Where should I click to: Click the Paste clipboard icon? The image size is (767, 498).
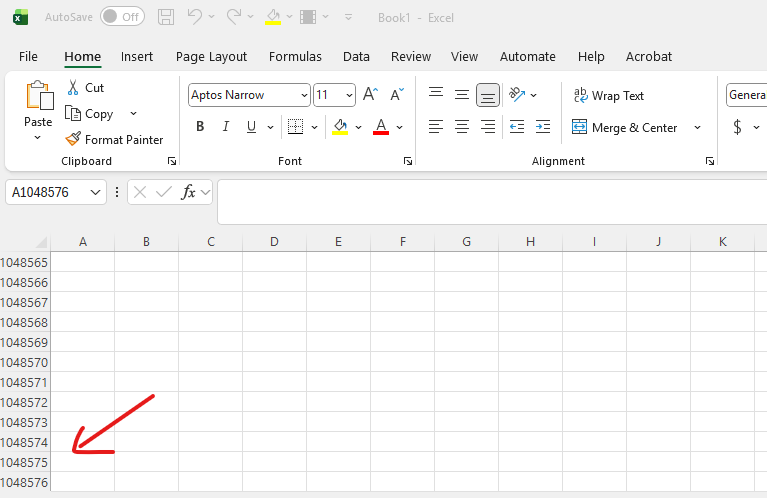click(39, 95)
